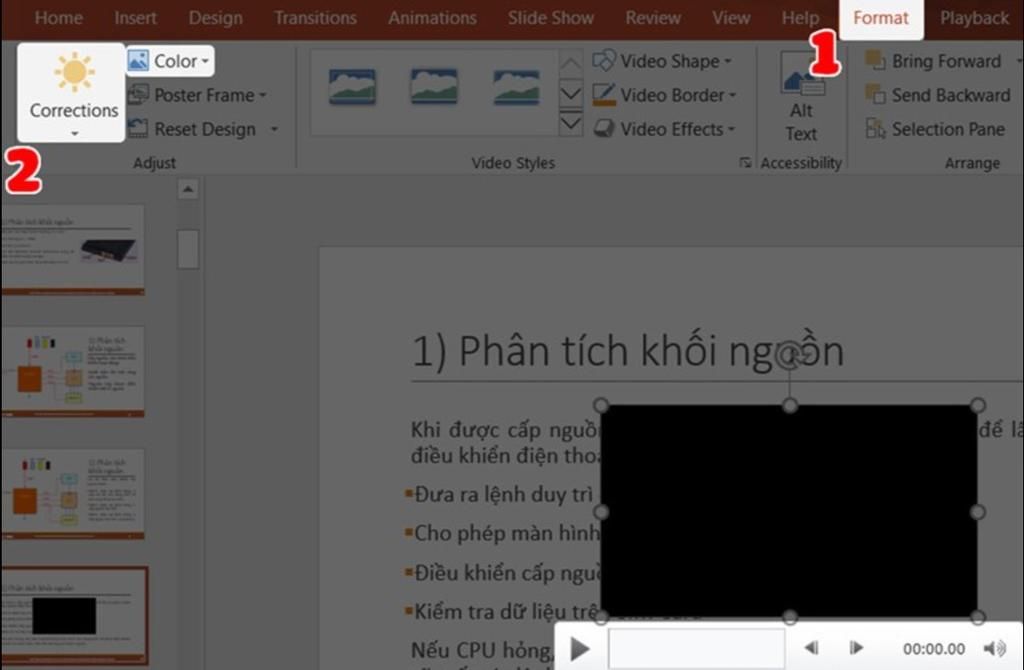Apply the third video style thumbnail
The image size is (1024, 670).
516,87
